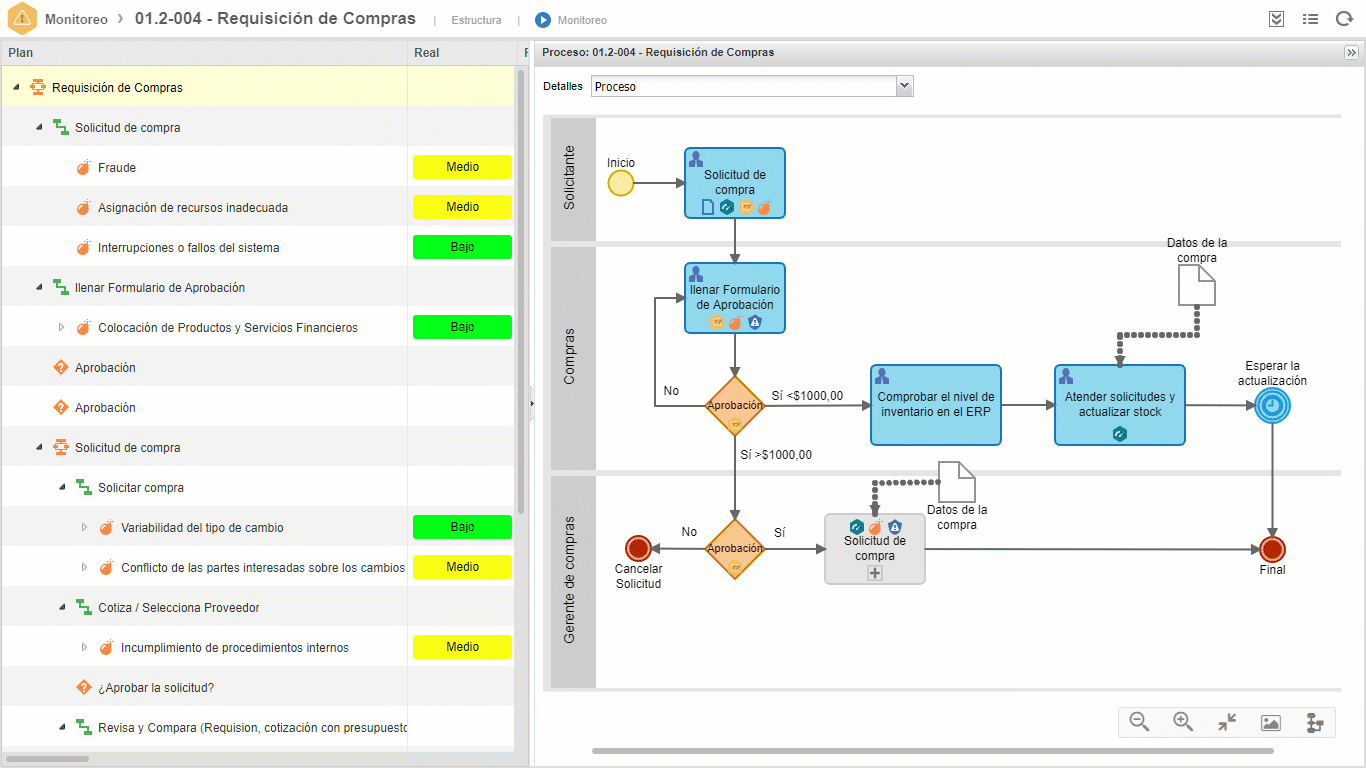The height and width of the screenshot is (768, 1366).
Task: Expand Colocación de Productos y Servicios Financieros
Action: pyautogui.click(x=61, y=328)
